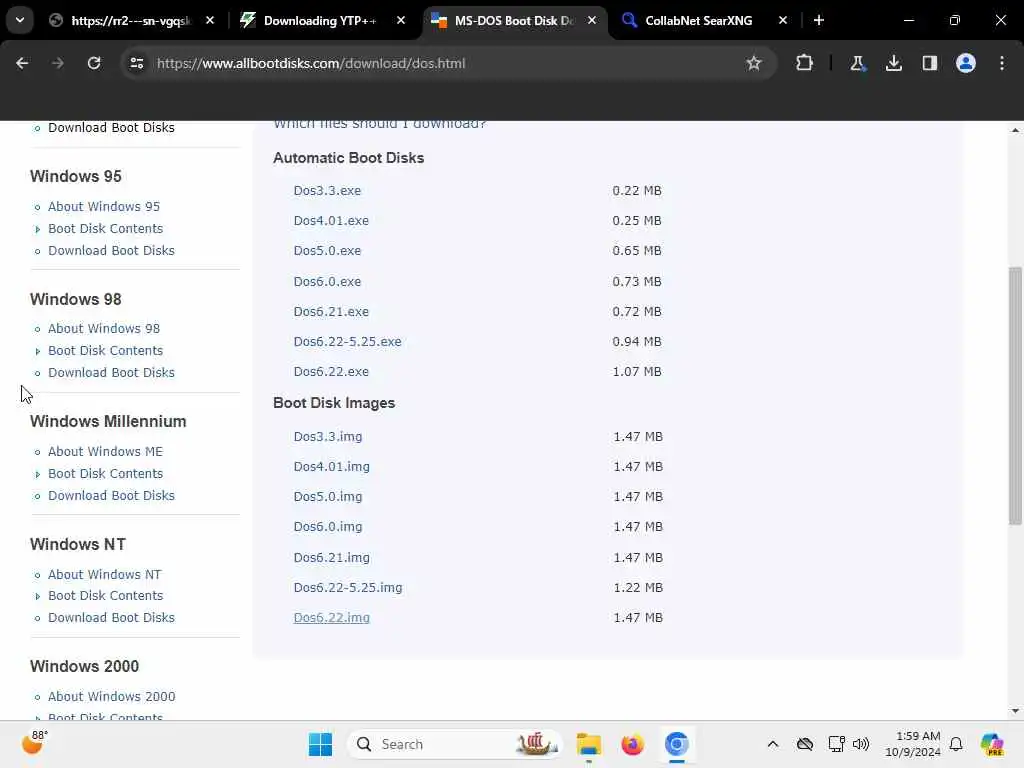Close the Downloading YTP++ tab
Screen dimensions: 1024x768
click(401, 20)
